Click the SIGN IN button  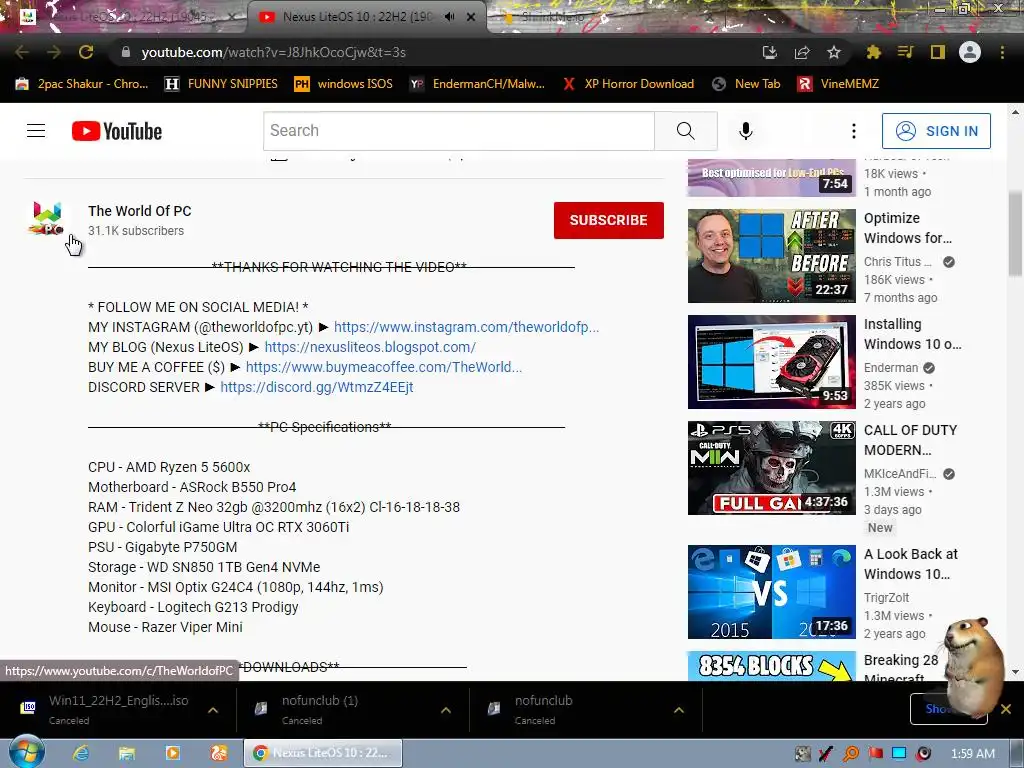(x=936, y=131)
